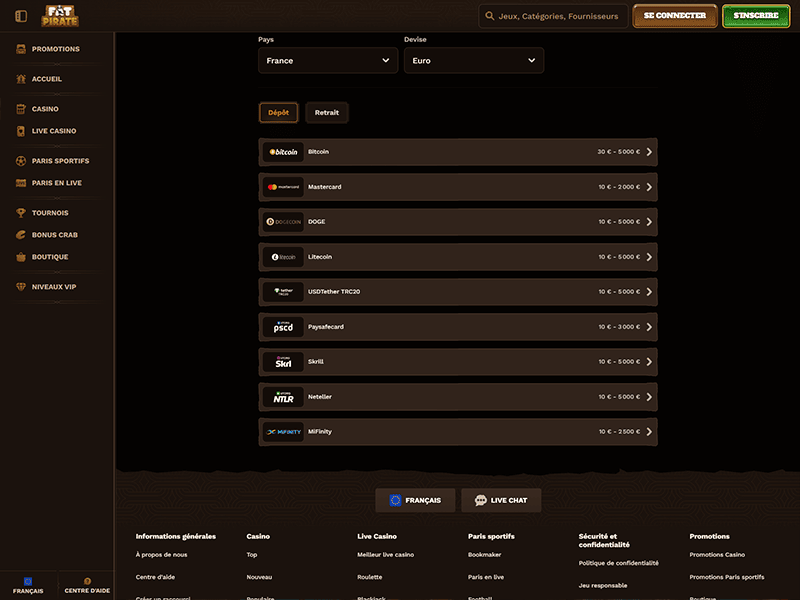Switch to the Dépôt tab
Screen dimensions: 800x600
click(x=279, y=113)
